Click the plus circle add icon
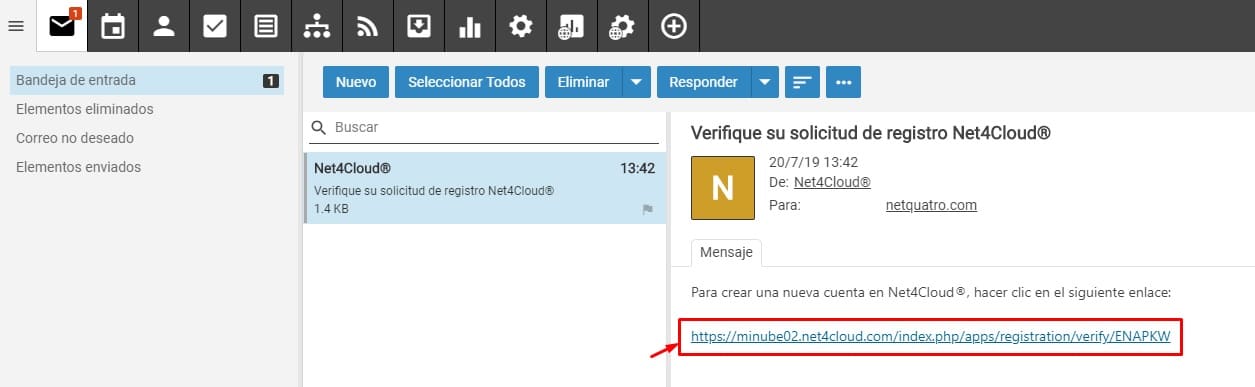1255x387 pixels. coord(674,26)
